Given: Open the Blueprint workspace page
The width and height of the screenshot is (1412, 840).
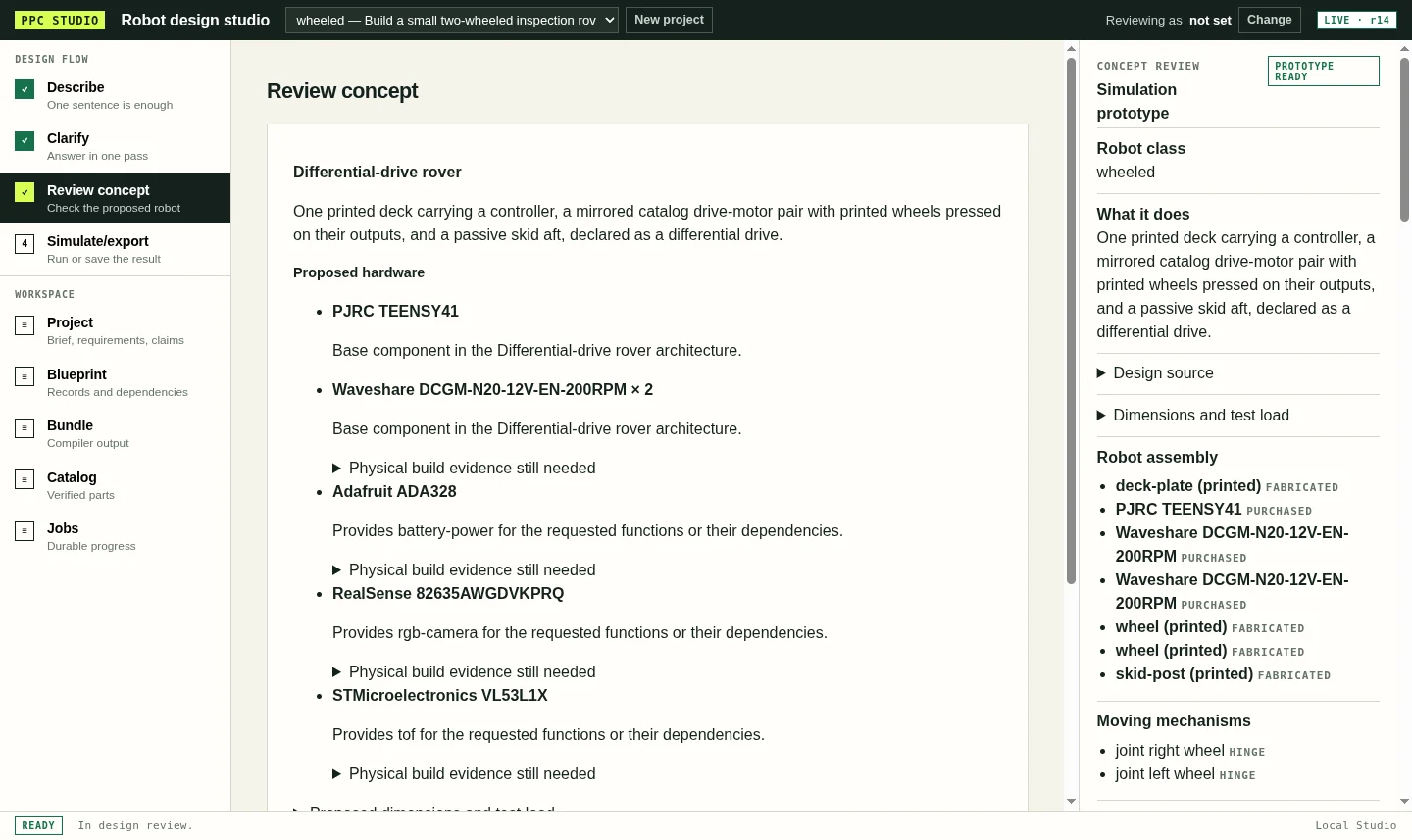Looking at the screenshot, I should (115, 382).
